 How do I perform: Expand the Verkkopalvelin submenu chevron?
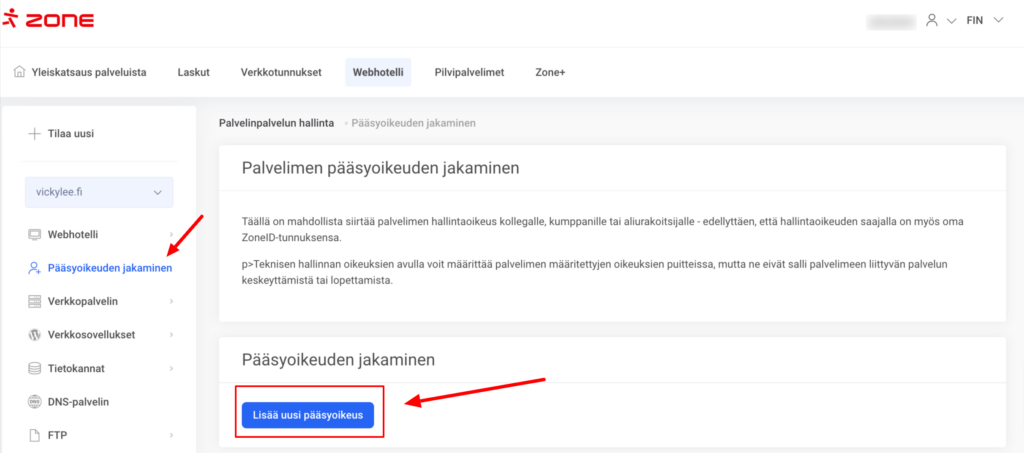[171, 301]
